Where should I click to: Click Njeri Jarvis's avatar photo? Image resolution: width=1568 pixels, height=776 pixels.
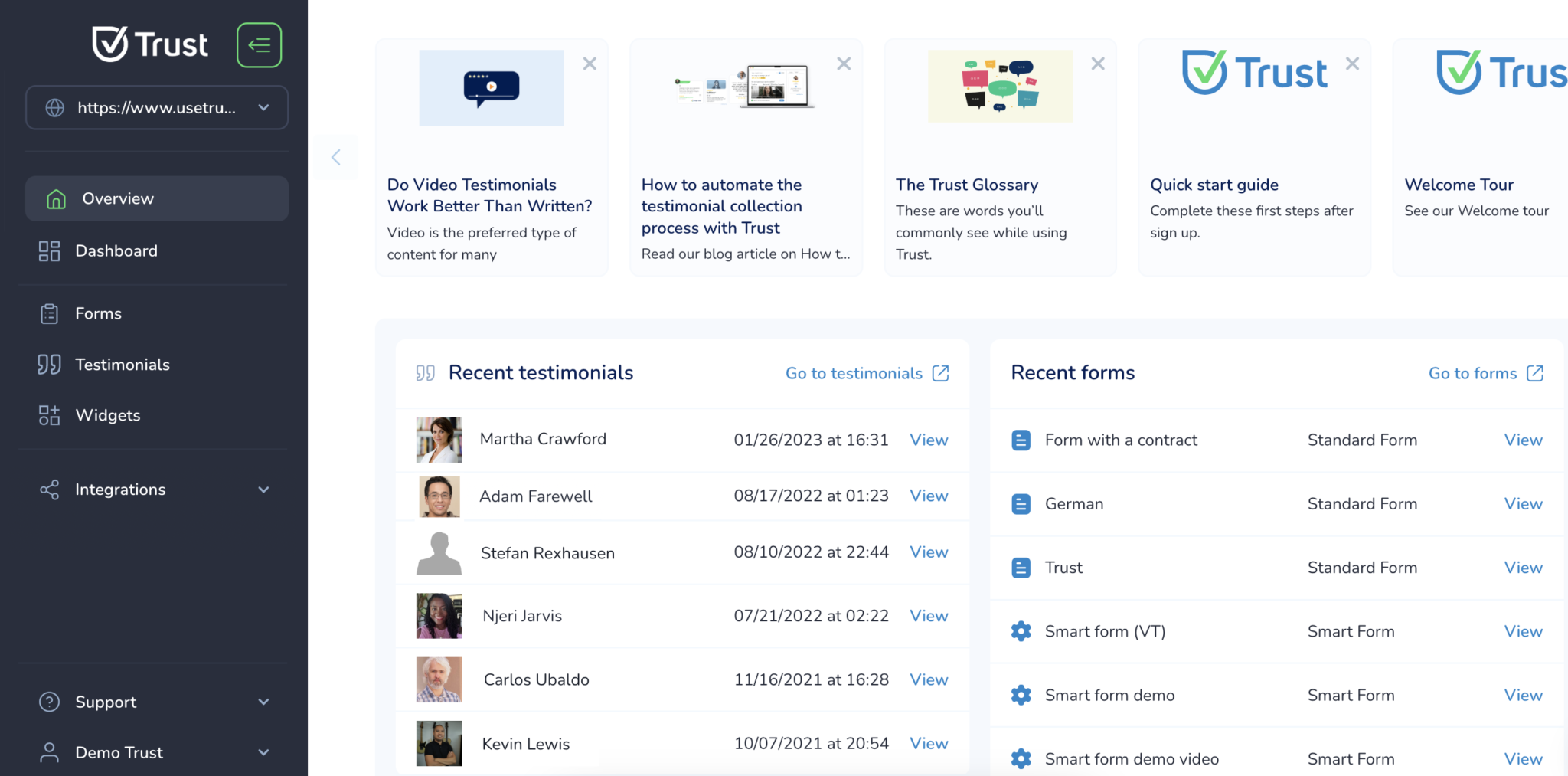439,616
